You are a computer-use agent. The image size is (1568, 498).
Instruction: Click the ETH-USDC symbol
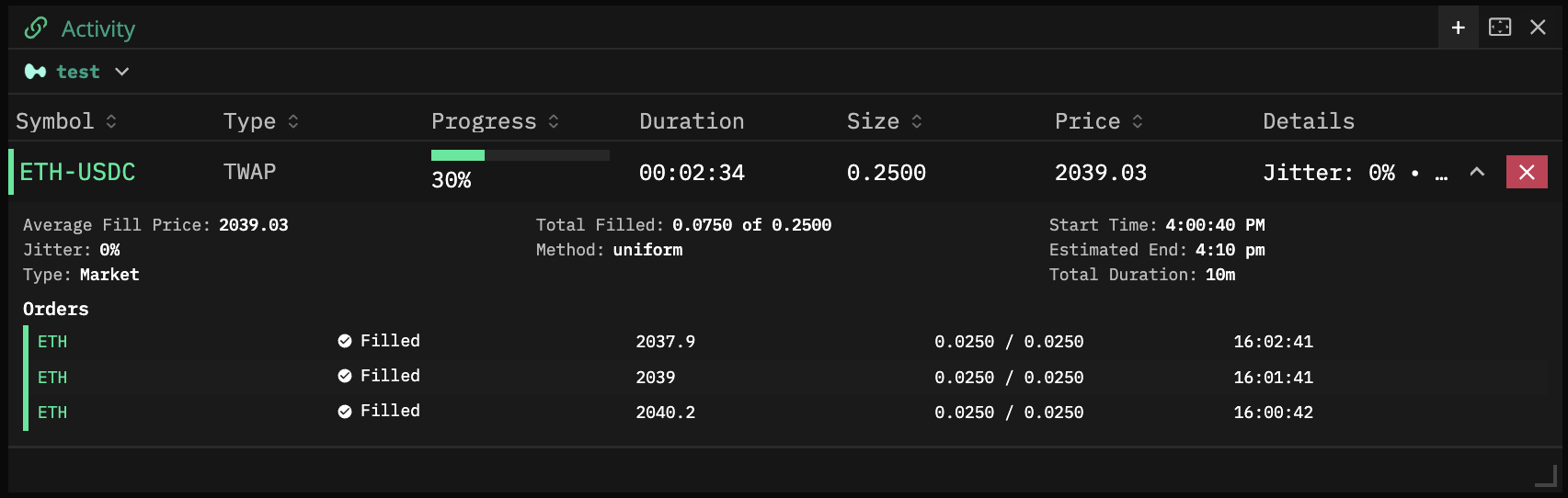(x=77, y=172)
